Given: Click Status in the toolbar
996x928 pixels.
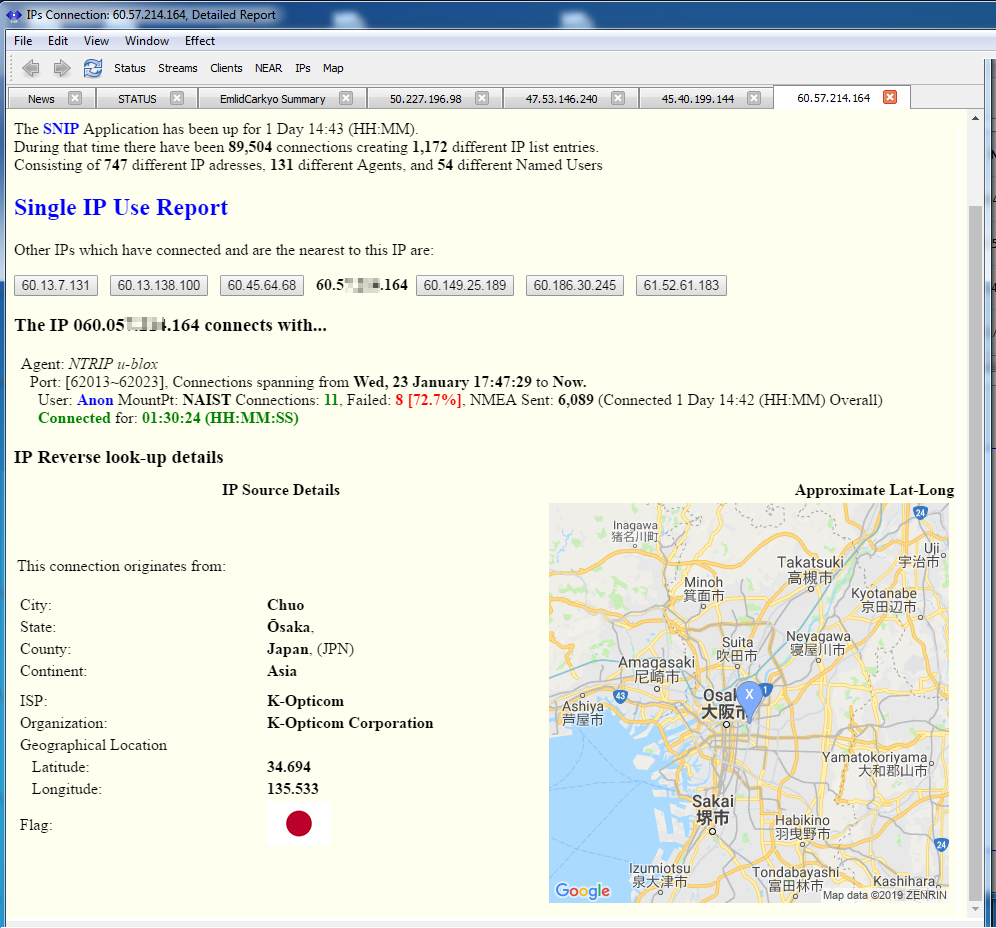Looking at the screenshot, I should pyautogui.click(x=130, y=68).
